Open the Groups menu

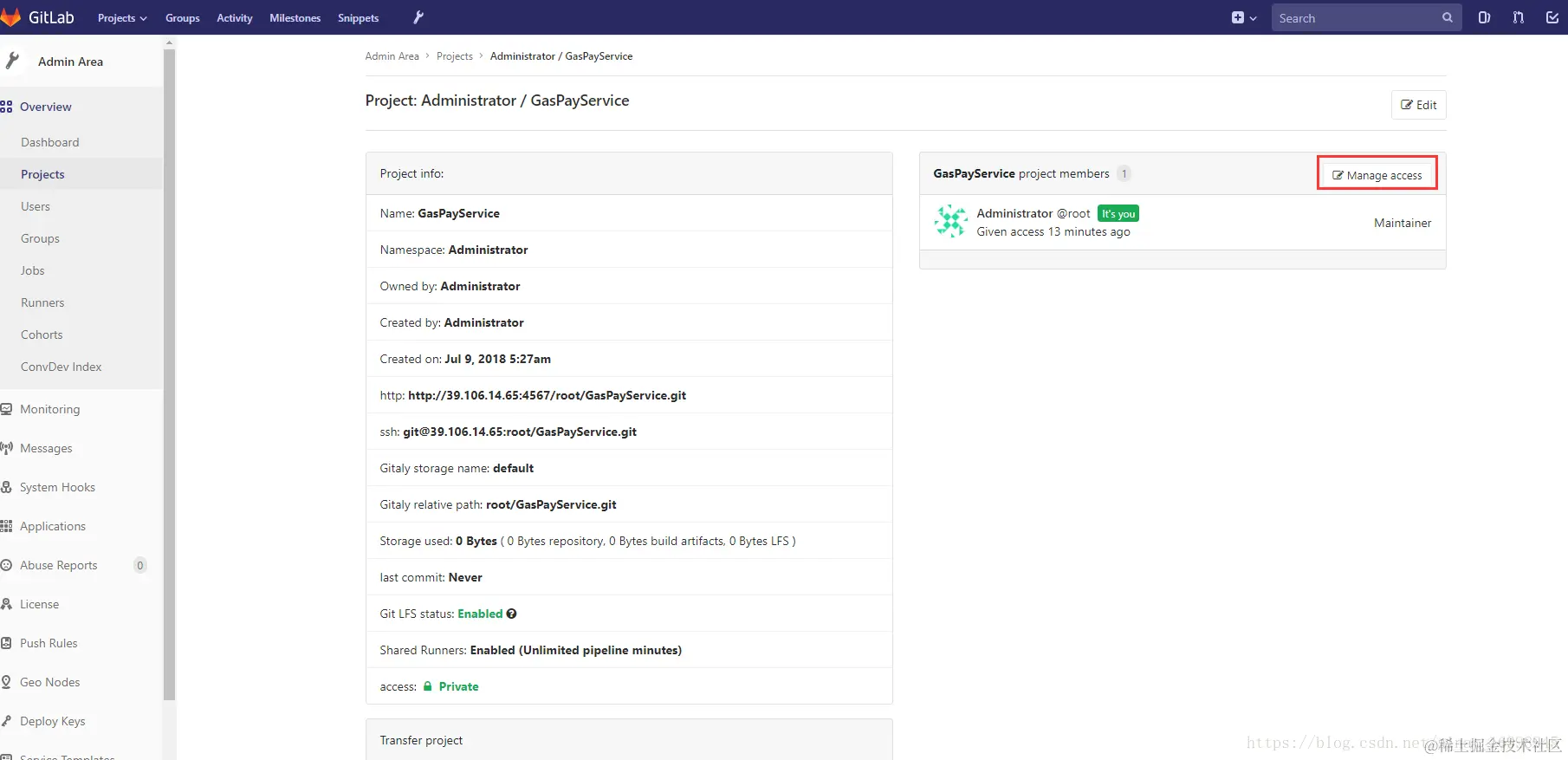183,17
